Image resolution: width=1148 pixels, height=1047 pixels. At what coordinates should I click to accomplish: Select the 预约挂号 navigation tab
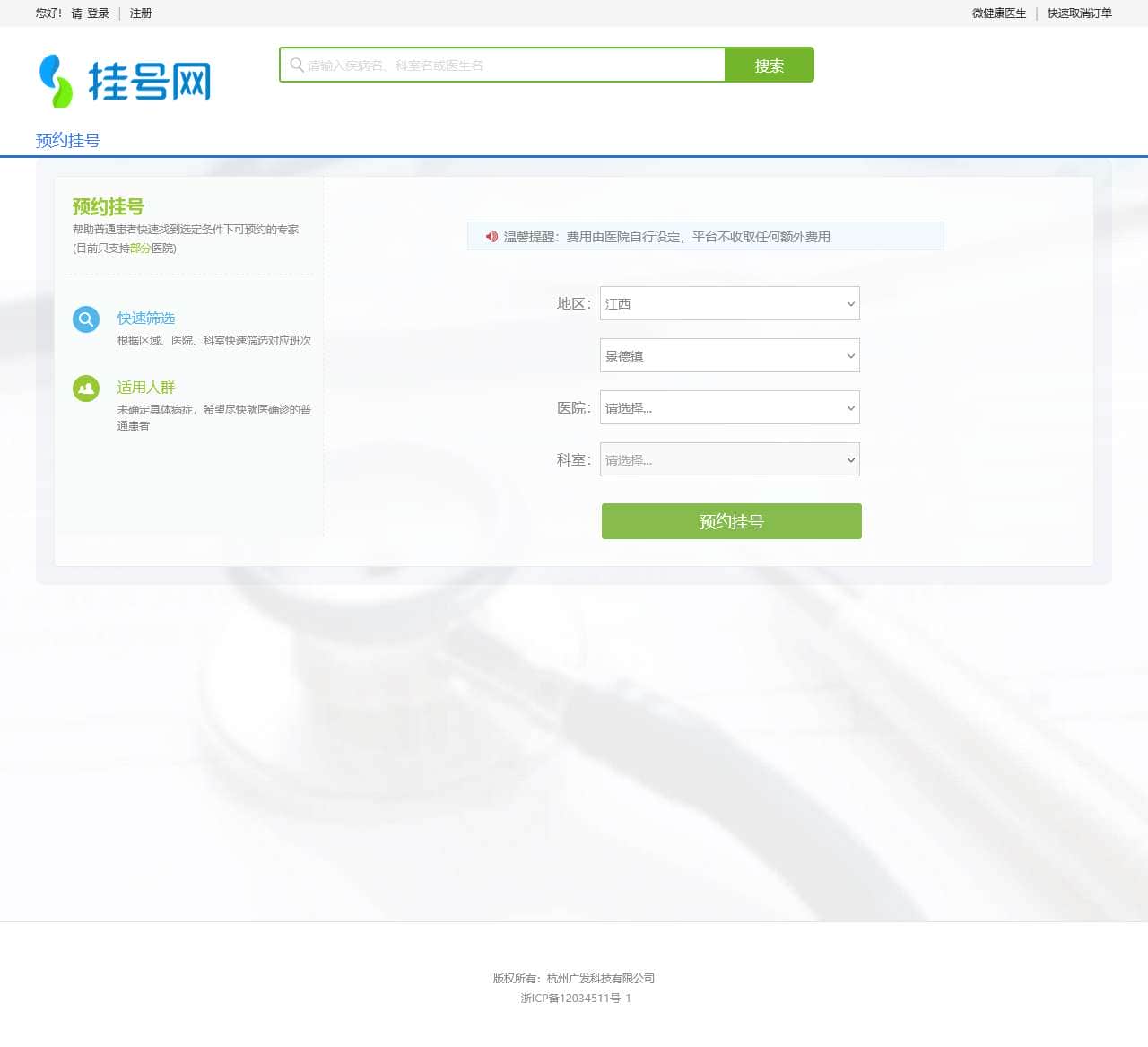(67, 140)
